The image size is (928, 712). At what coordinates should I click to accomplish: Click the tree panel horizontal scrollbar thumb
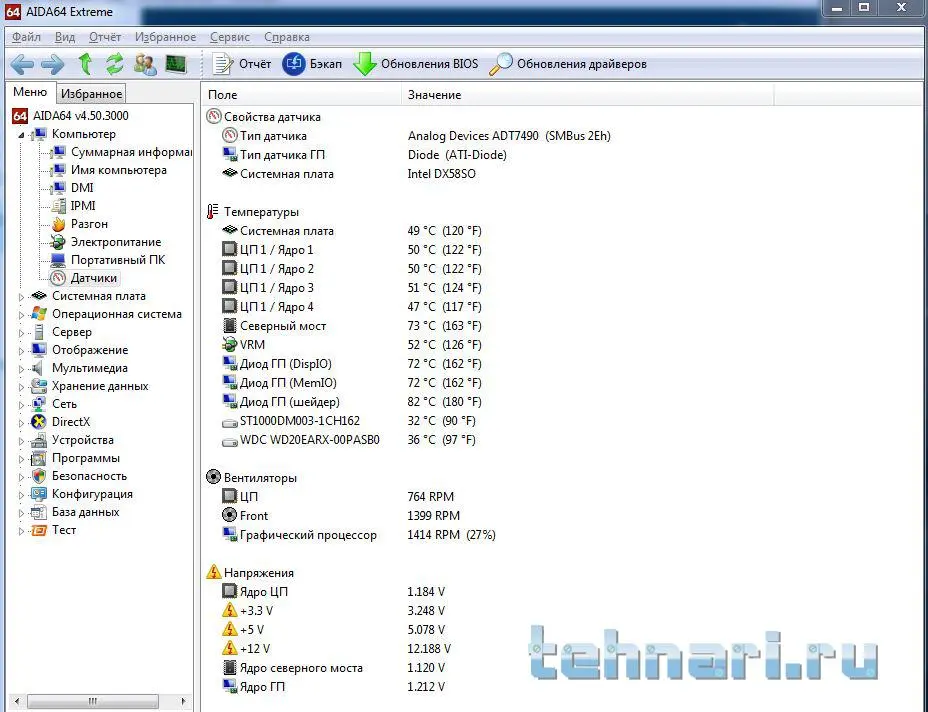[92, 701]
